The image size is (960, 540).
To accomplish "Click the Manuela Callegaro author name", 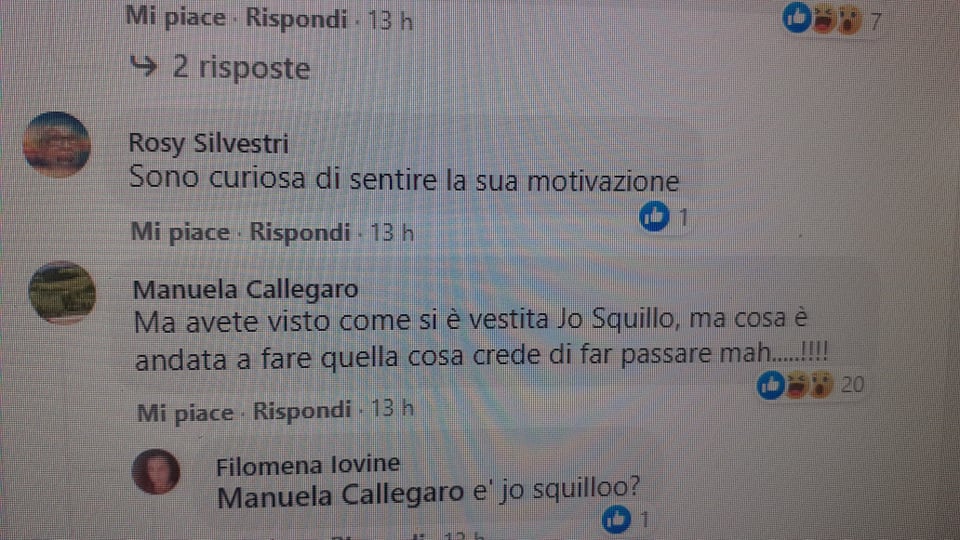I will point(246,289).
